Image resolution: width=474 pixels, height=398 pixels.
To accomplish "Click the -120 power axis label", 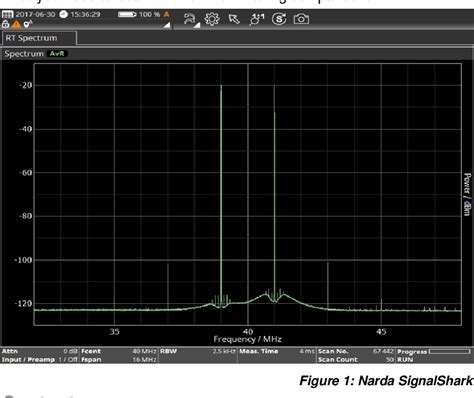I will click(23, 304).
